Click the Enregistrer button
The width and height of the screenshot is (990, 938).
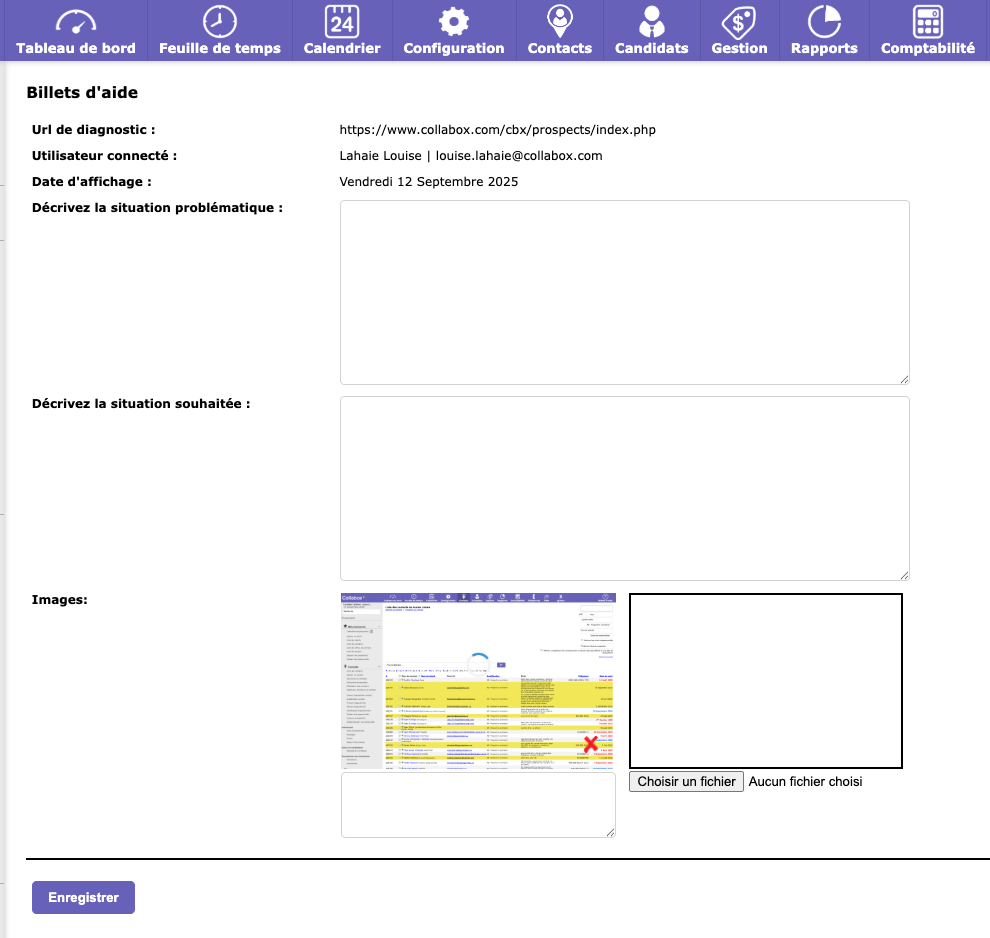pyautogui.click(x=83, y=897)
